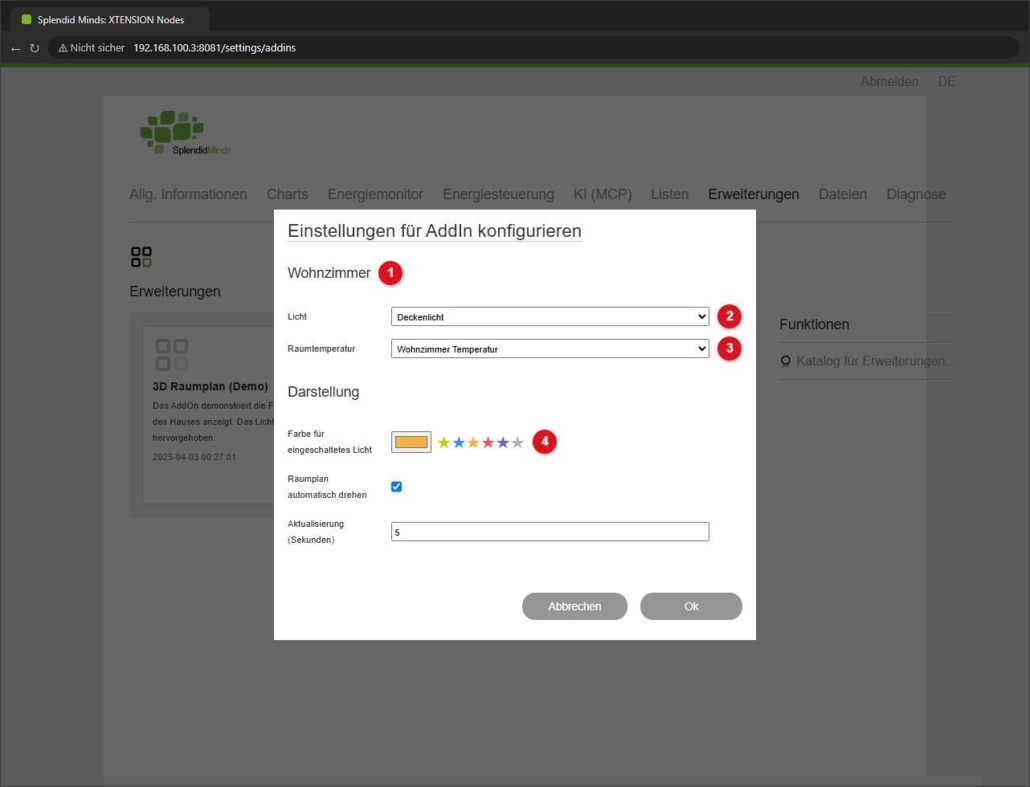Click the browser address bar URL
This screenshot has width=1030, height=787.
[214, 48]
